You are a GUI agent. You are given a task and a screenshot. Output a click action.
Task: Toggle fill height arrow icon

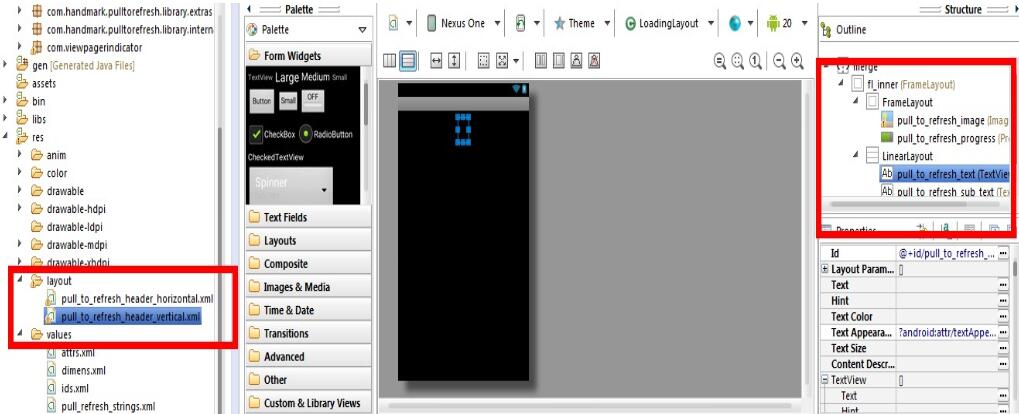(454, 60)
